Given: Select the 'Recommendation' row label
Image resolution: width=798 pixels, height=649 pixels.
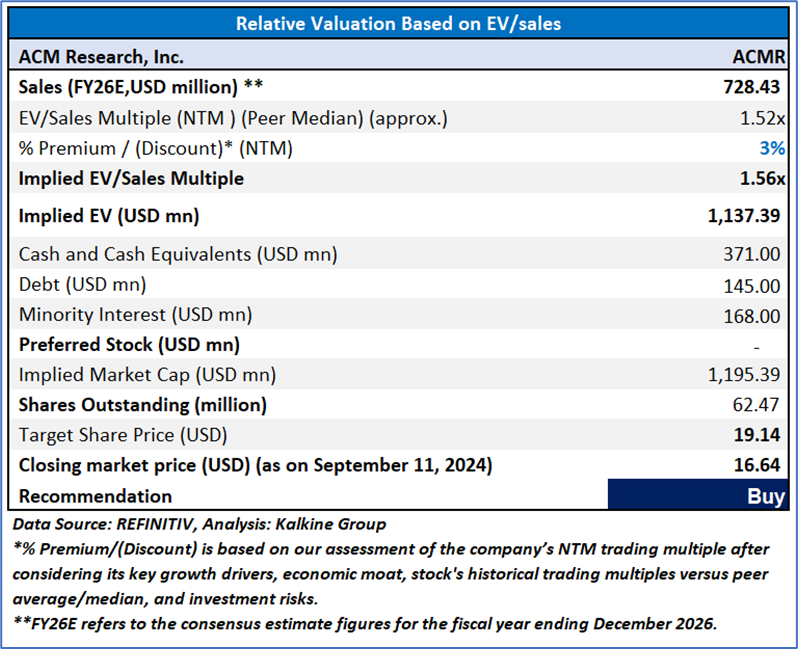Looking at the screenshot, I should [x=96, y=496].
